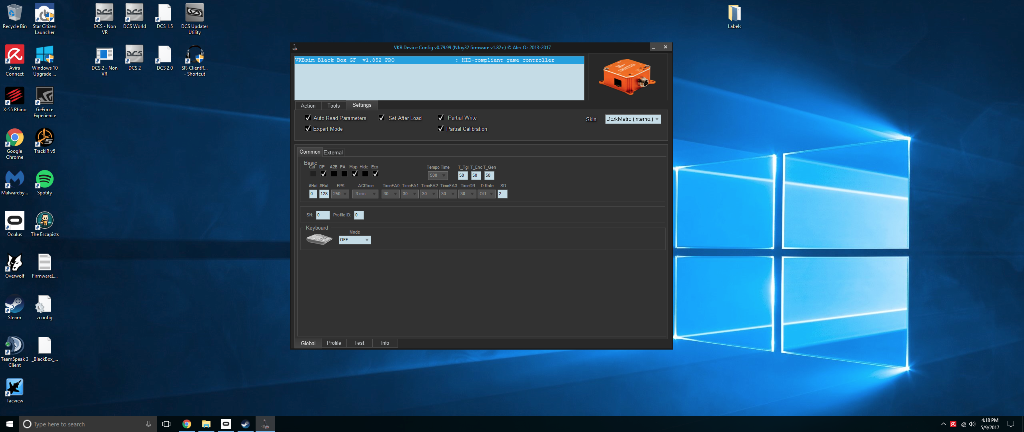Image resolution: width=1024 pixels, height=432 pixels.
Task: Open the Labels folder on desktop
Action: click(x=734, y=16)
